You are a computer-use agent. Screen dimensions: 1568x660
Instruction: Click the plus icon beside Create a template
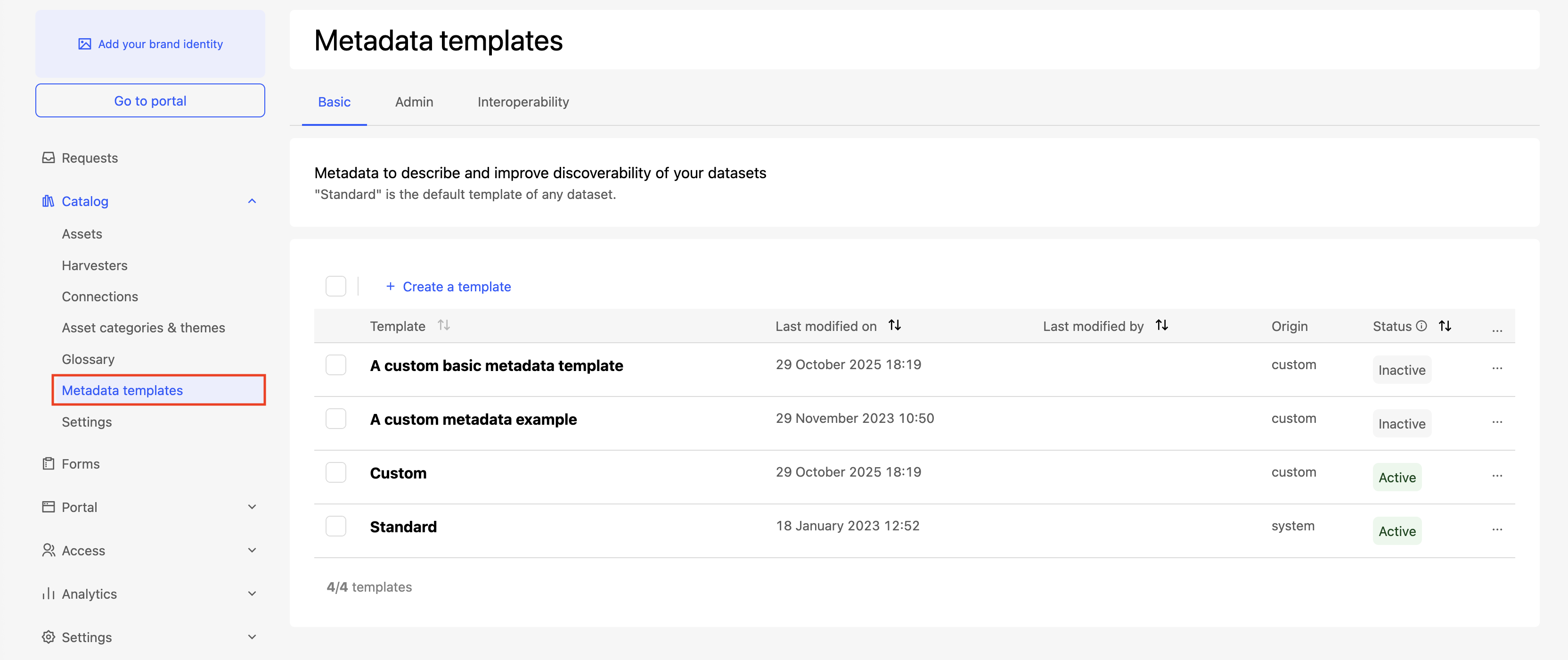[390, 286]
